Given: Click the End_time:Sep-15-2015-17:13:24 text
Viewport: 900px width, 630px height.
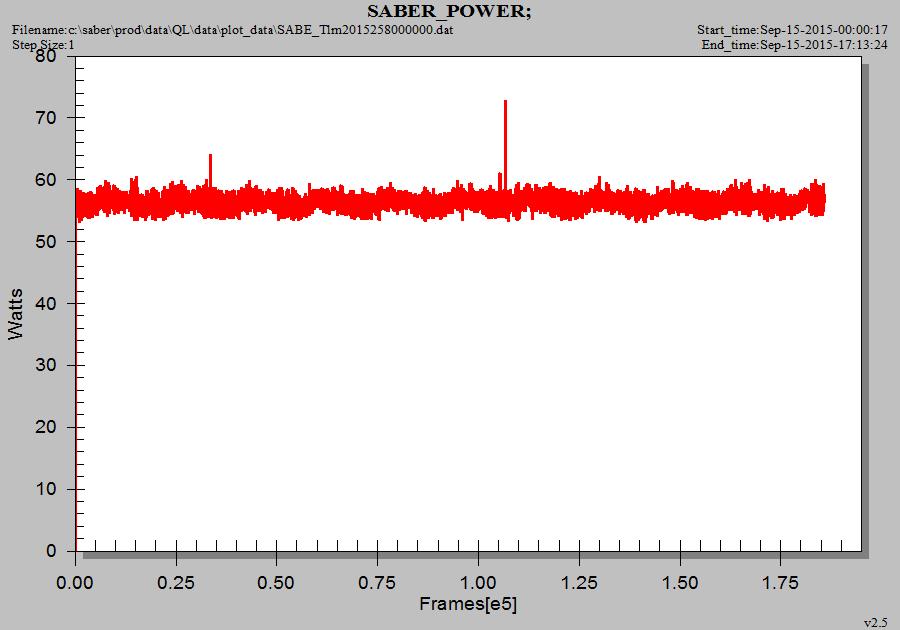Looking at the screenshot, I should [794, 45].
